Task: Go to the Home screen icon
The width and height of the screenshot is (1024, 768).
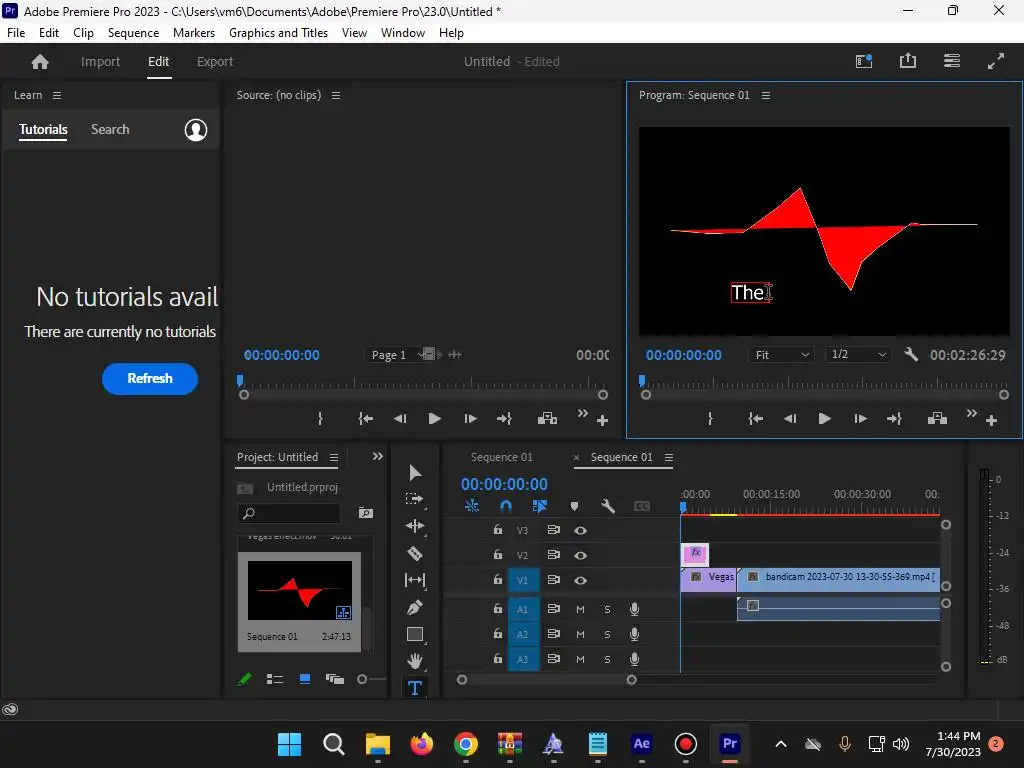Action: (x=40, y=61)
